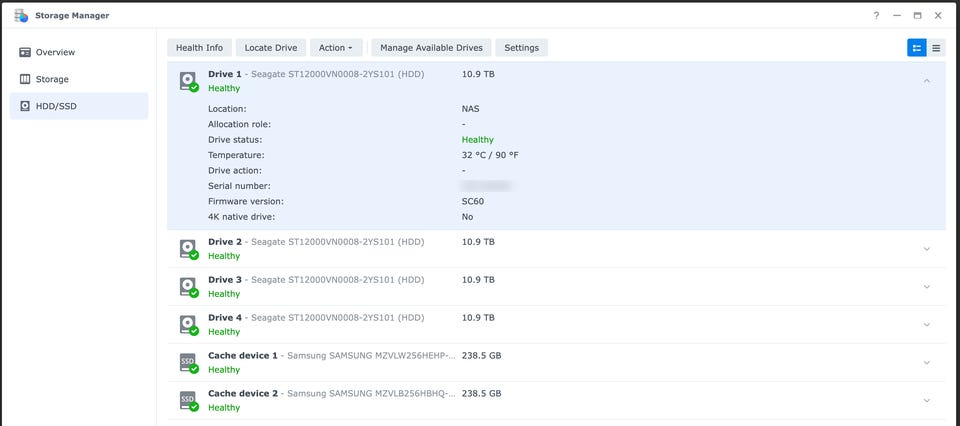Open the Settings button
Viewport: 960px width, 426px height.
click(x=522, y=48)
